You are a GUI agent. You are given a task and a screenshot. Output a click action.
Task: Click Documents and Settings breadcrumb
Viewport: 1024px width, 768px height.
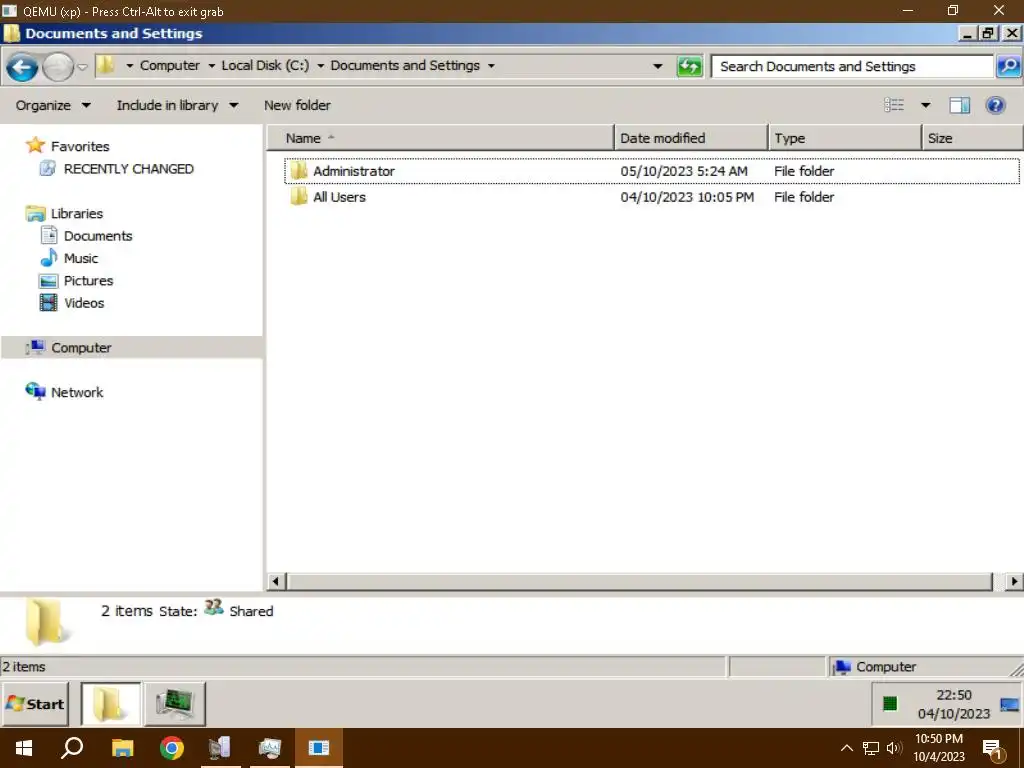click(405, 65)
